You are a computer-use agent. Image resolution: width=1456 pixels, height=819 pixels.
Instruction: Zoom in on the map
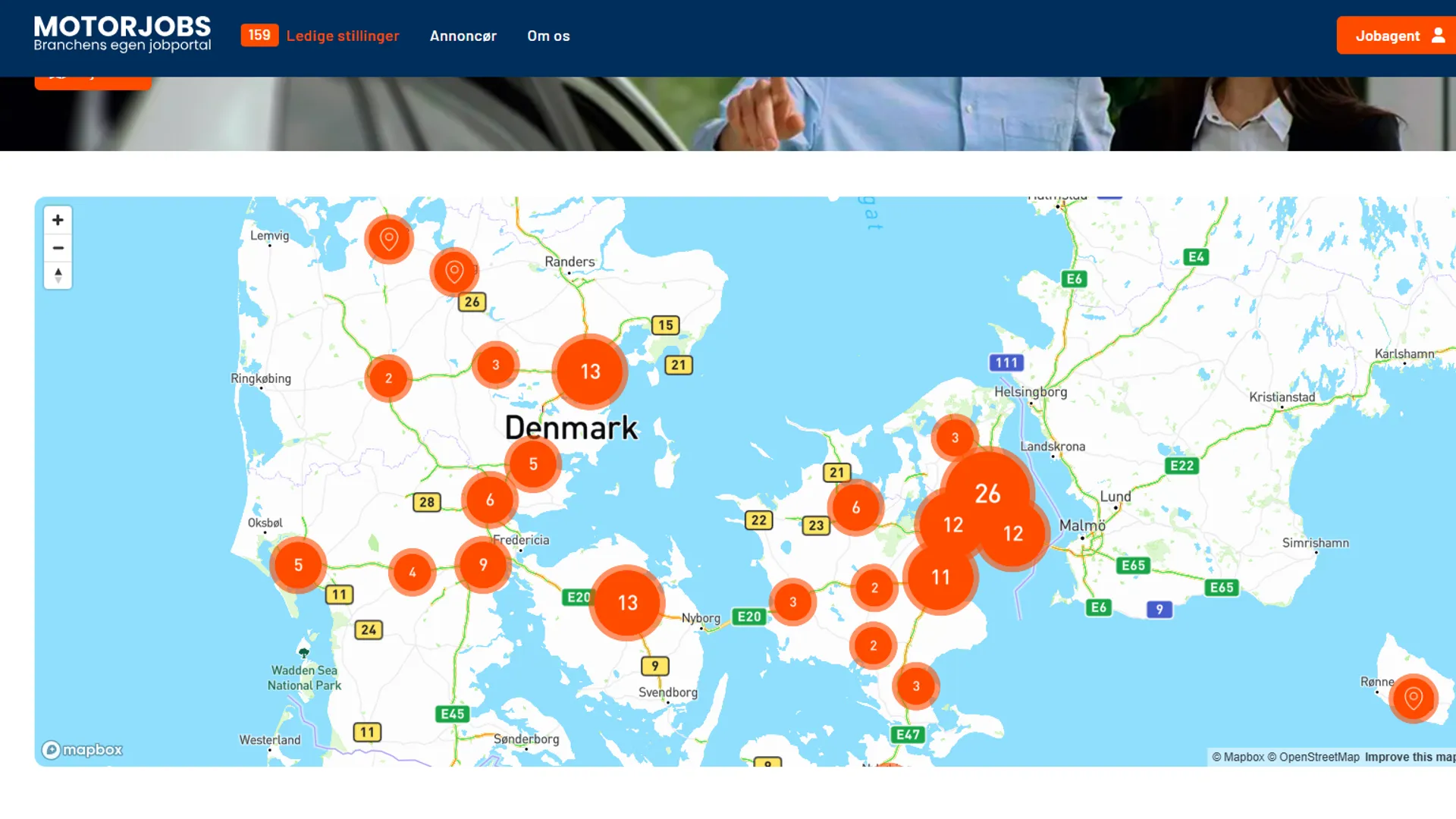[58, 219]
